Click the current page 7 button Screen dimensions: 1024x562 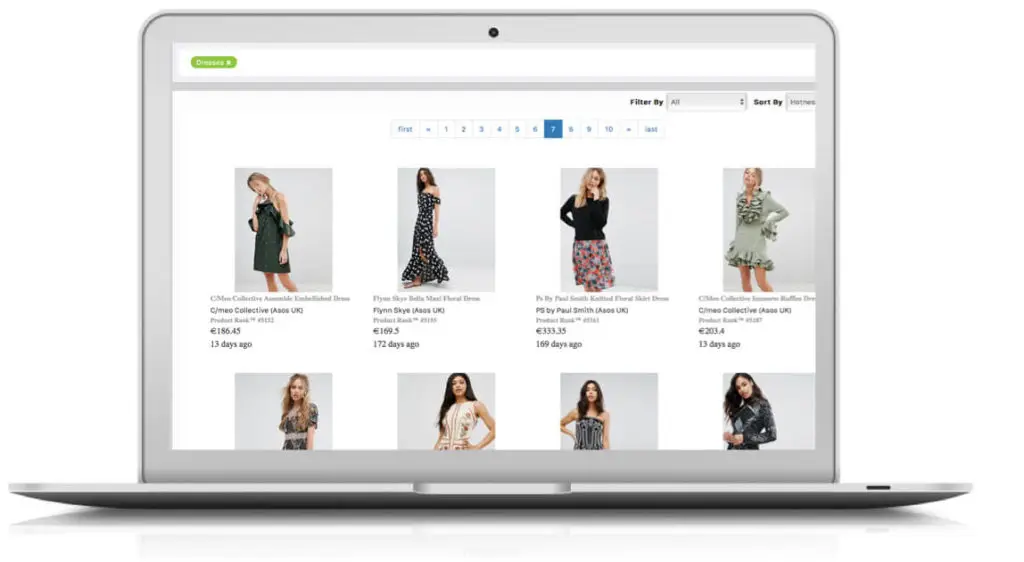[553, 129]
